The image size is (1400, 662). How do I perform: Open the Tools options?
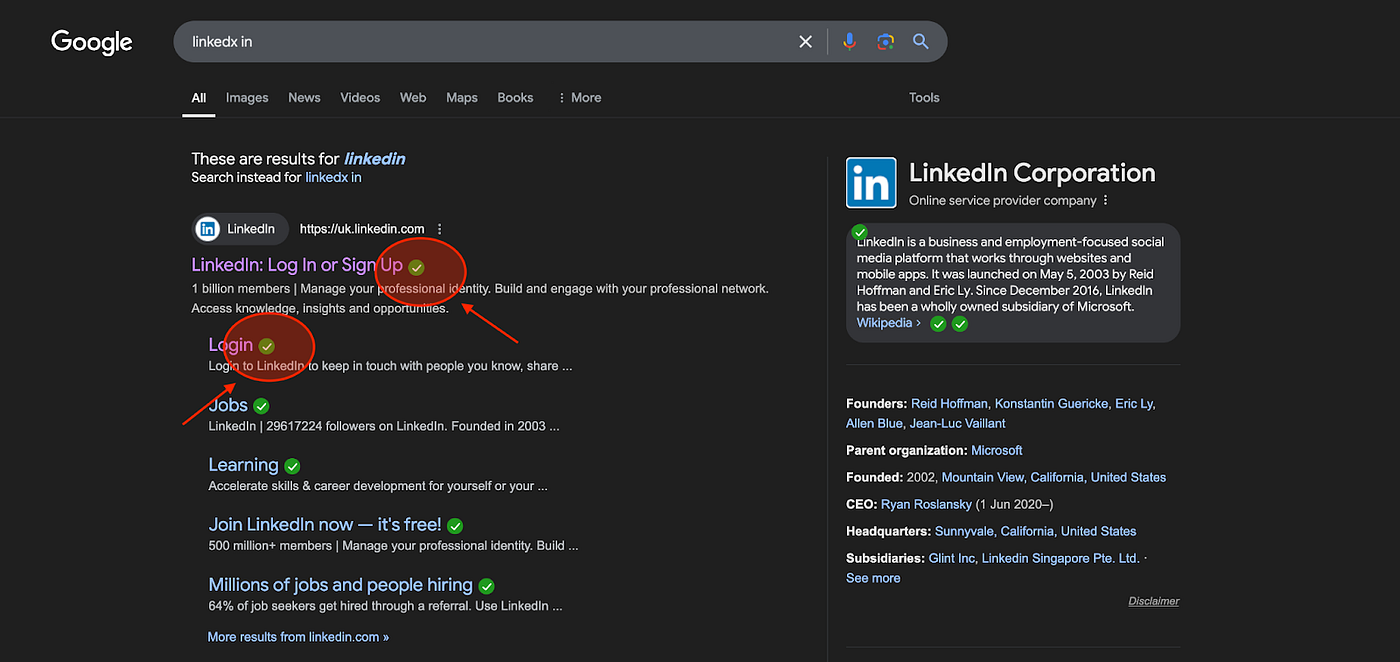[924, 98]
